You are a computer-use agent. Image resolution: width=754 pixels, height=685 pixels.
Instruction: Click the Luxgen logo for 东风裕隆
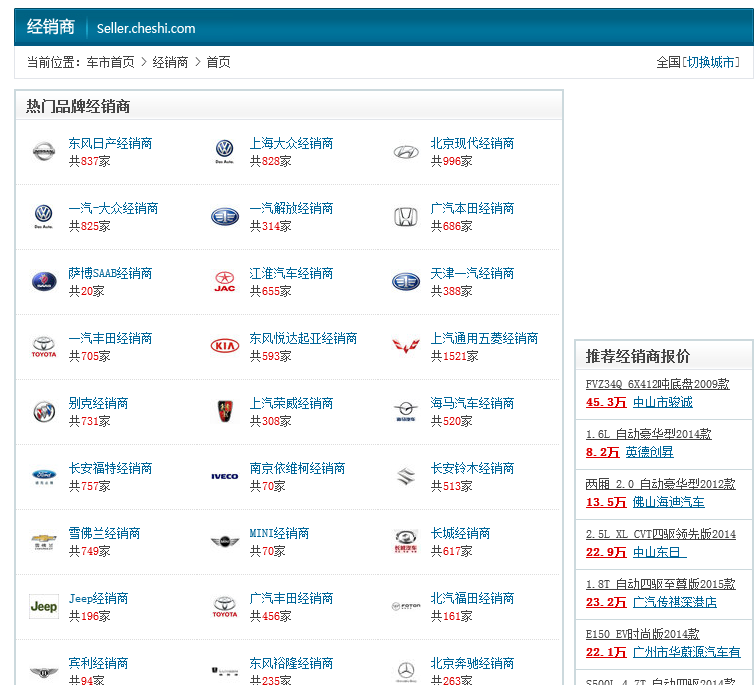pos(225,671)
